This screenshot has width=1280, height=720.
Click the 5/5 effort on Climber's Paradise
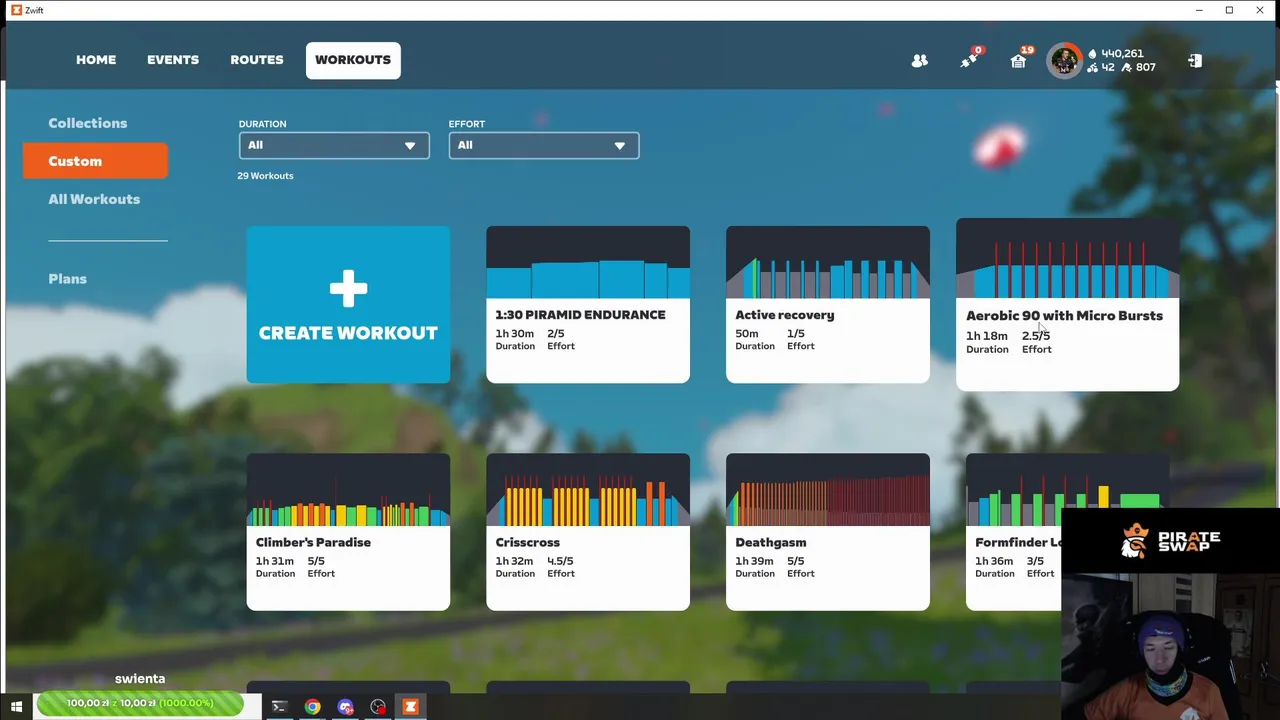coord(316,562)
